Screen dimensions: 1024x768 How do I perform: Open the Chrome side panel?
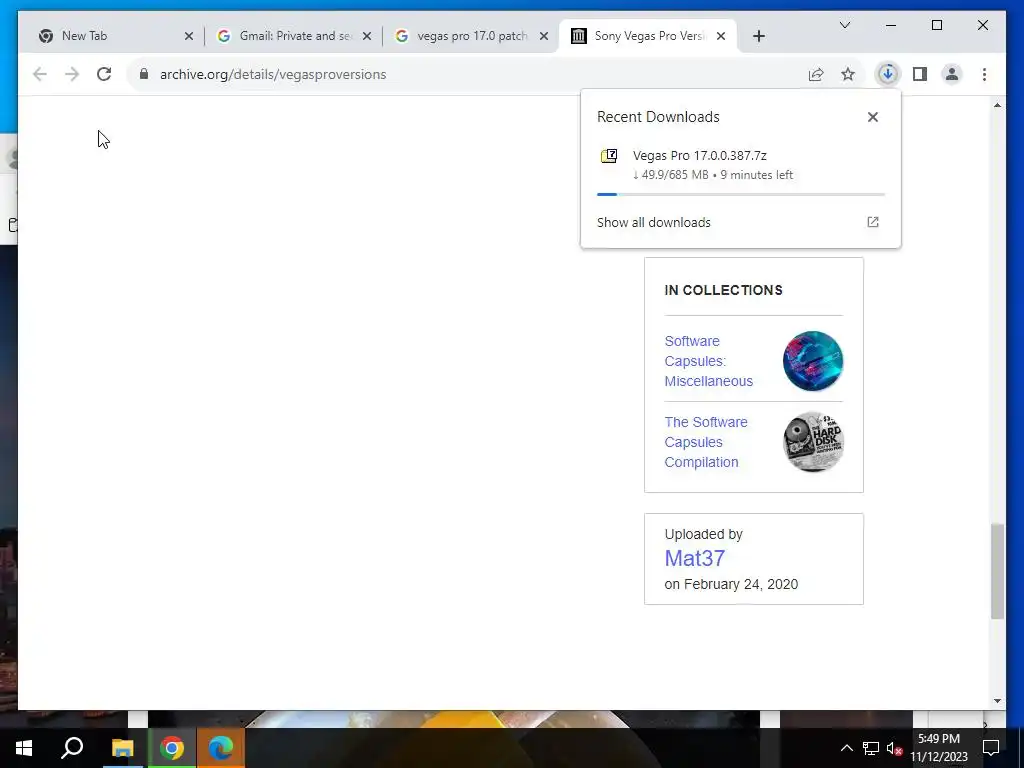tap(920, 74)
